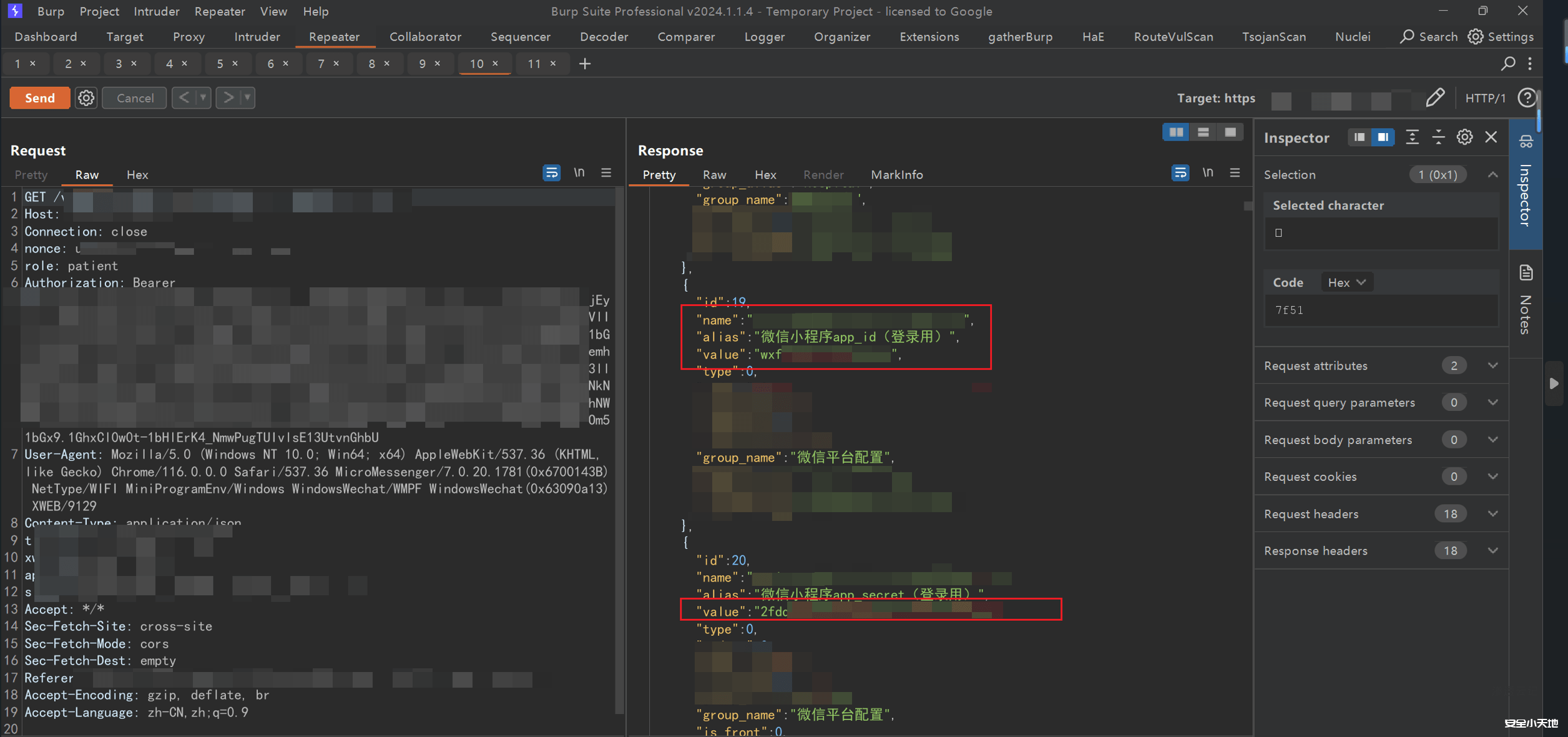The height and width of the screenshot is (737, 1568).
Task: Expand the Request attributes section
Action: pyautogui.click(x=1492, y=366)
